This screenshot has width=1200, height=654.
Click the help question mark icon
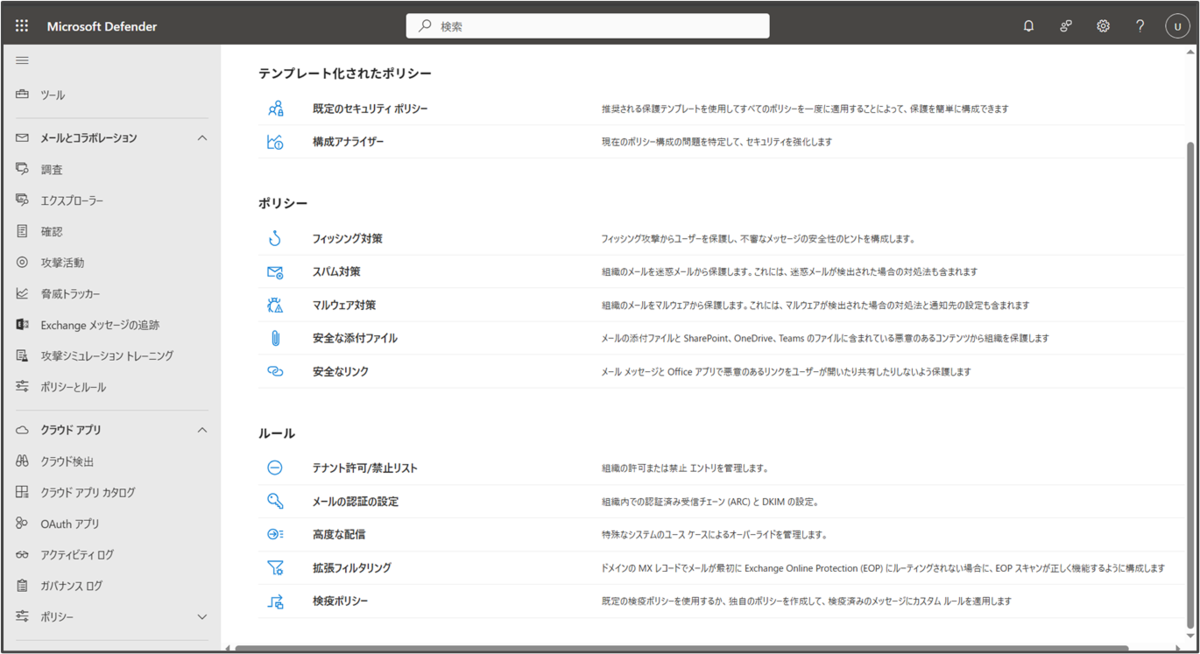[x=1140, y=26]
